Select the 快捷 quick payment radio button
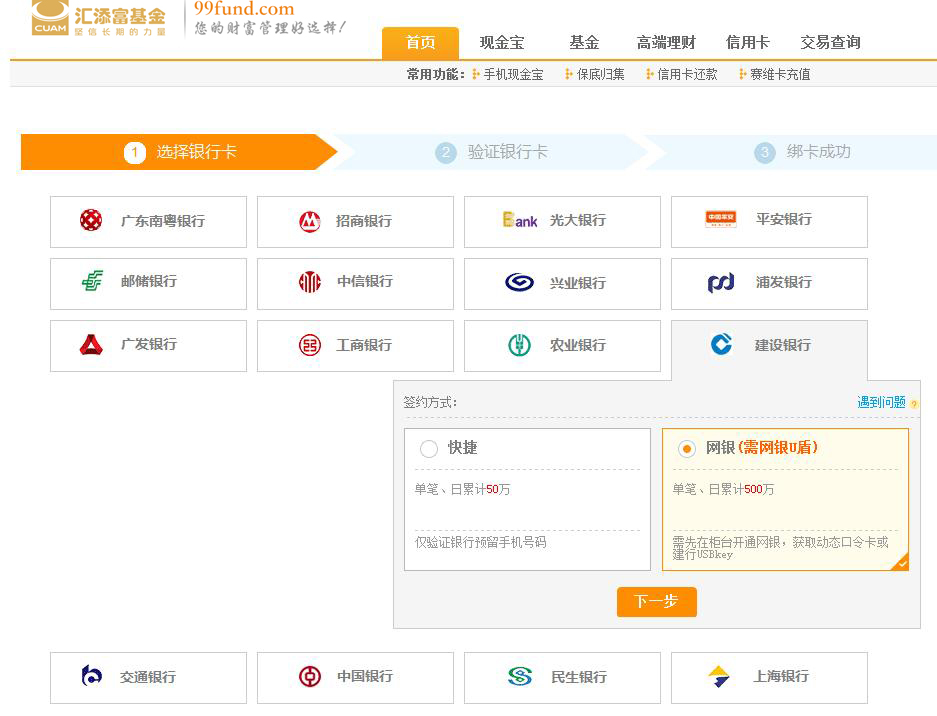The width and height of the screenshot is (937, 716). coord(429,449)
